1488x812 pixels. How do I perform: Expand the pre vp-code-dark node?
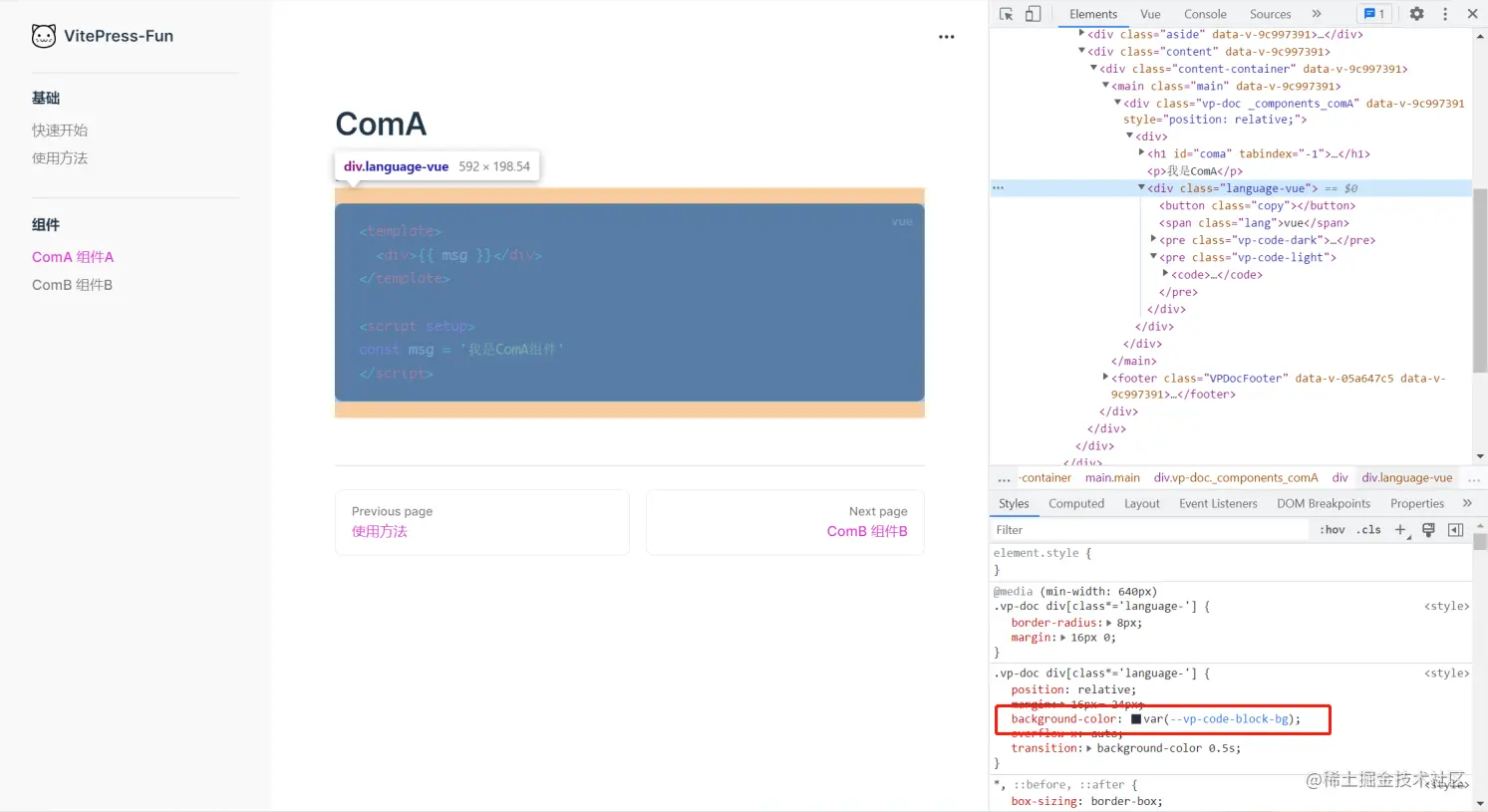[1154, 239]
